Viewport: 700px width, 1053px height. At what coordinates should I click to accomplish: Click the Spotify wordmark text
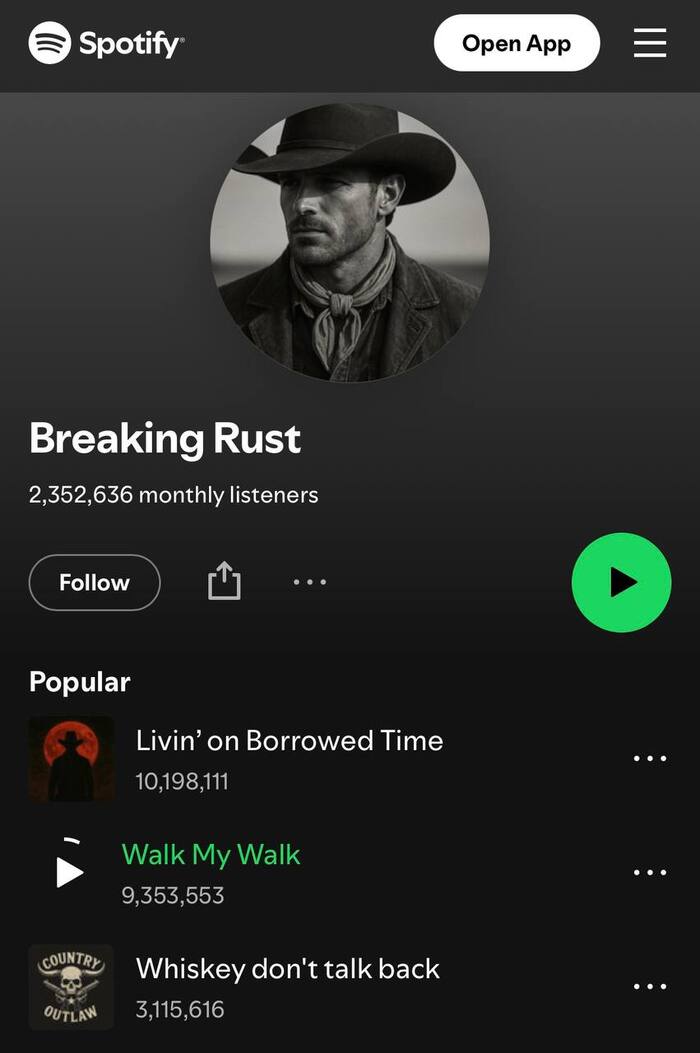(x=131, y=44)
